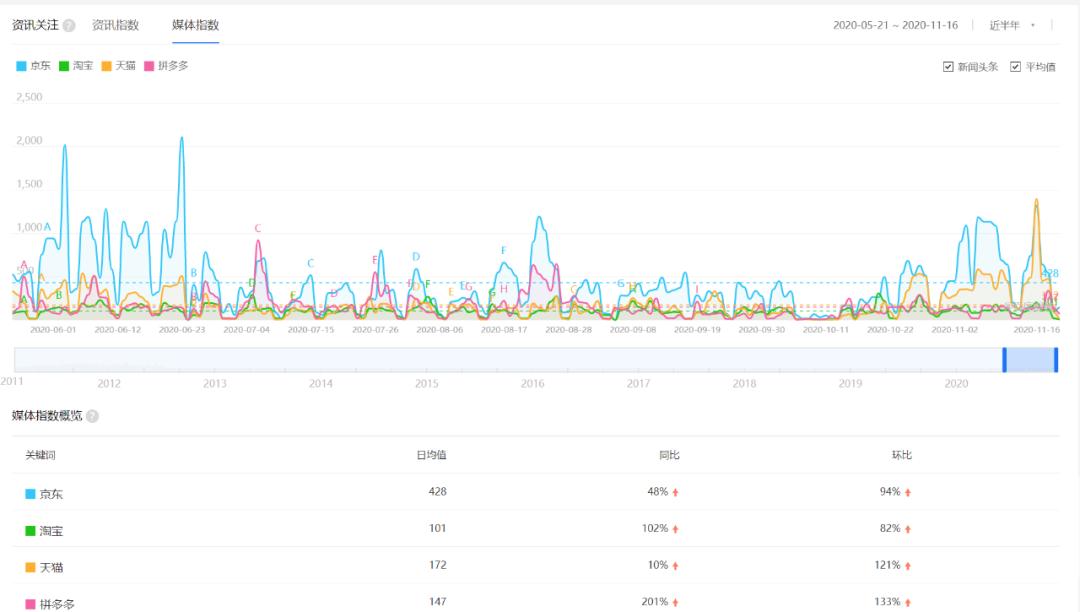Click the 2020-11-16 x-axis date label
The height and width of the screenshot is (612, 1080).
[x=1036, y=330]
